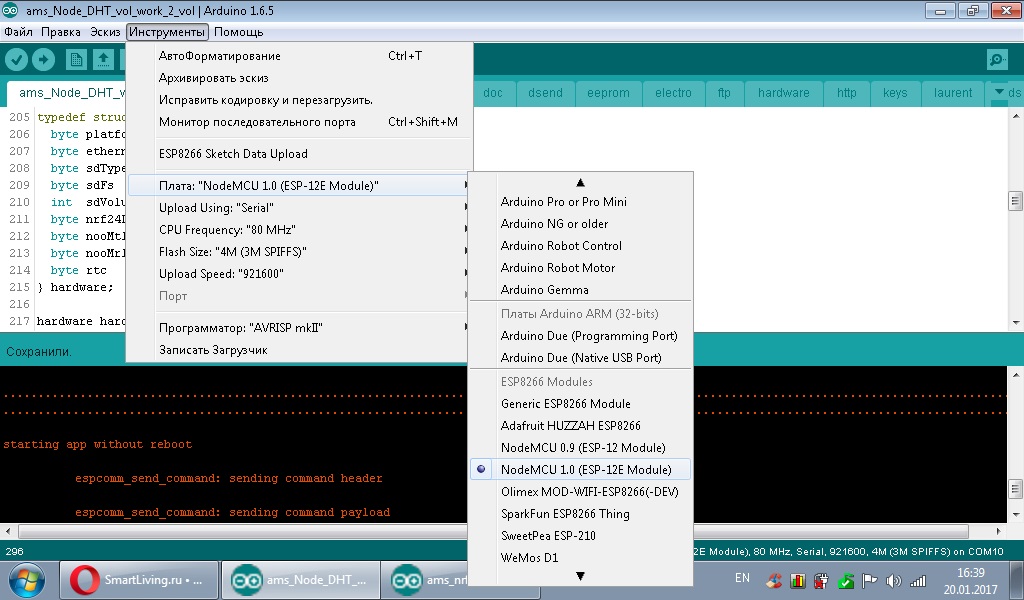This screenshot has width=1024, height=600.
Task: Open the Эскиз menu
Action: pyautogui.click(x=105, y=32)
